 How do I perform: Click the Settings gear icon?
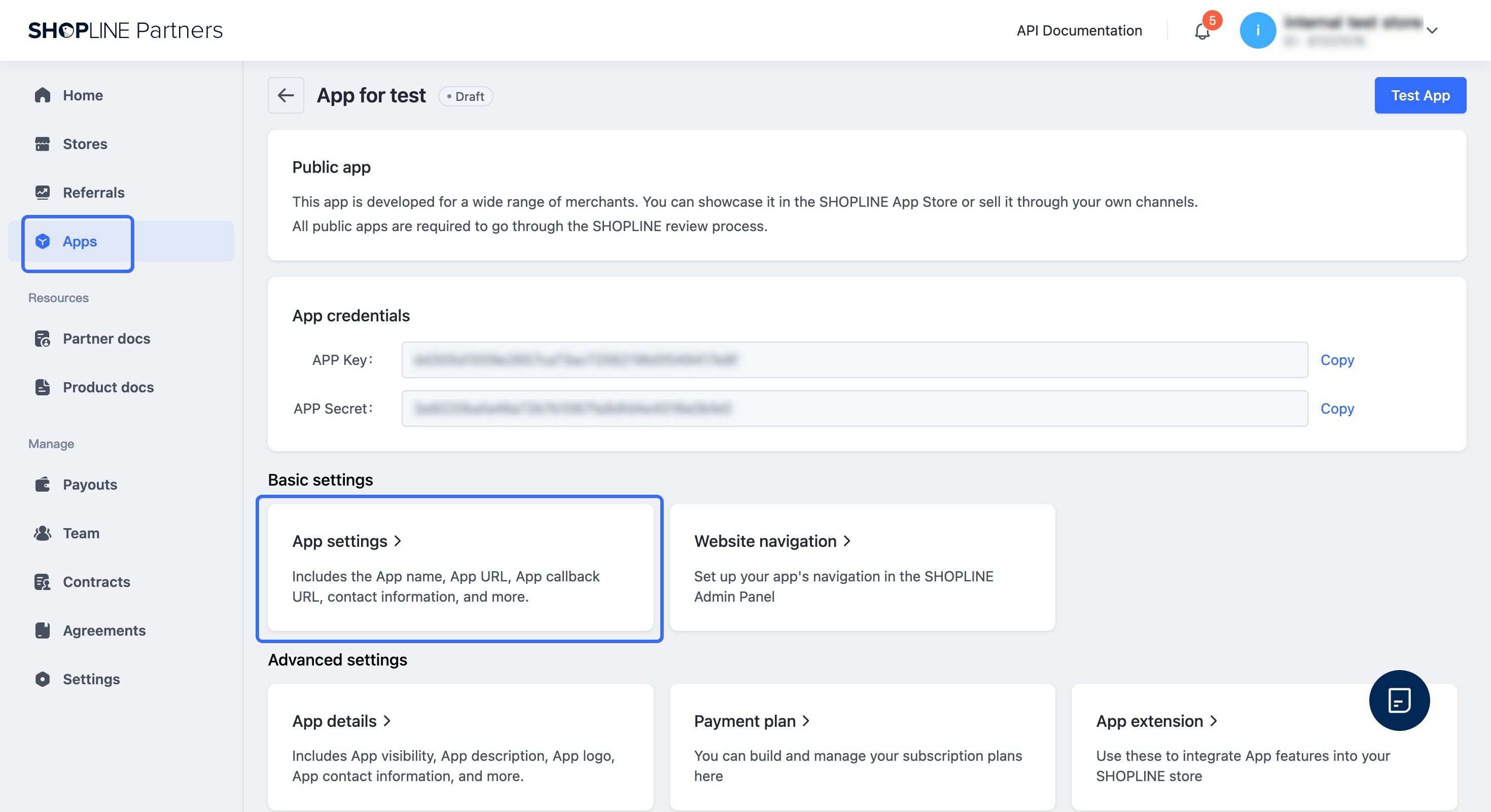click(x=42, y=679)
